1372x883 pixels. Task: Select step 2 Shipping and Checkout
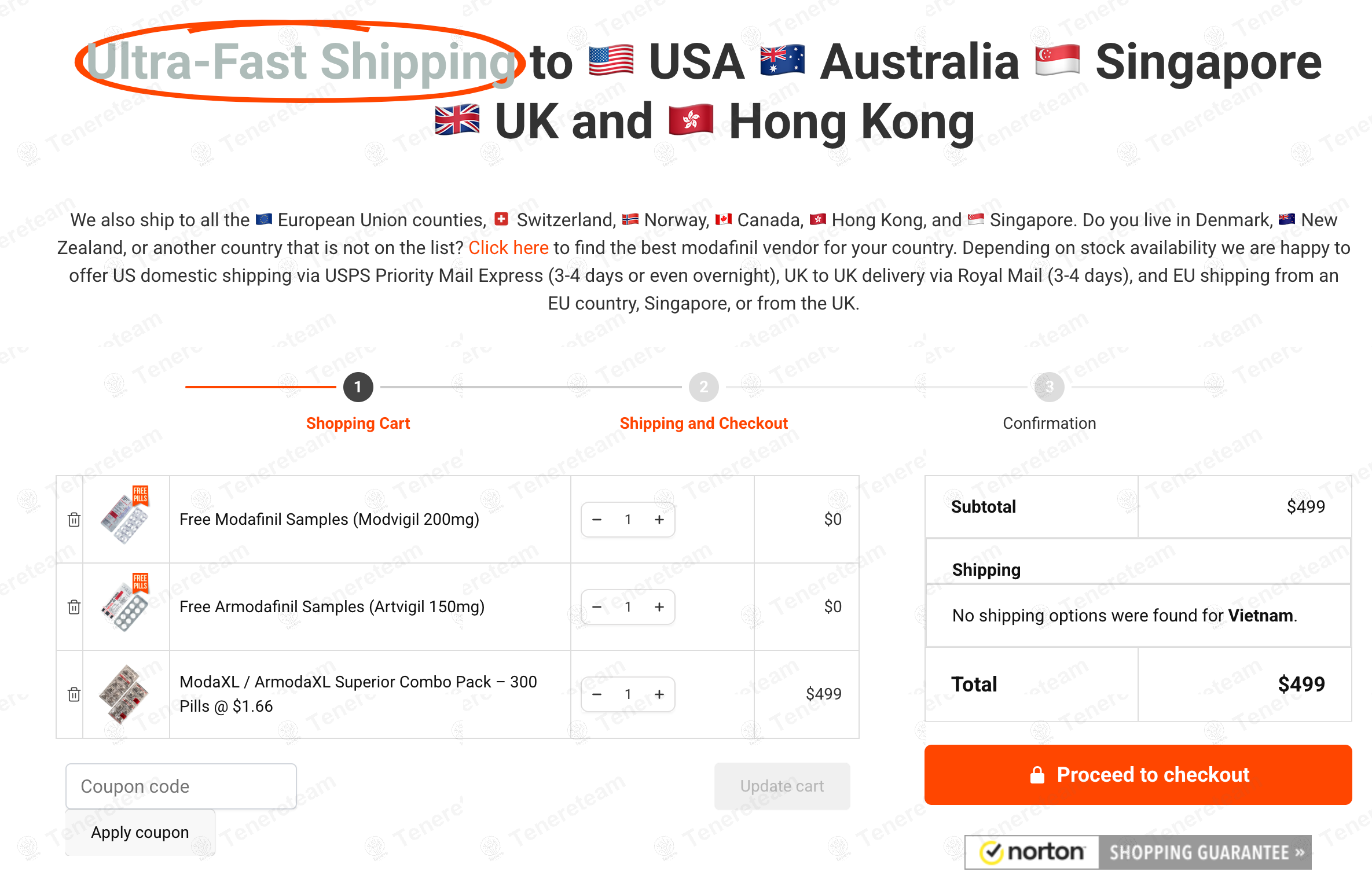click(703, 387)
